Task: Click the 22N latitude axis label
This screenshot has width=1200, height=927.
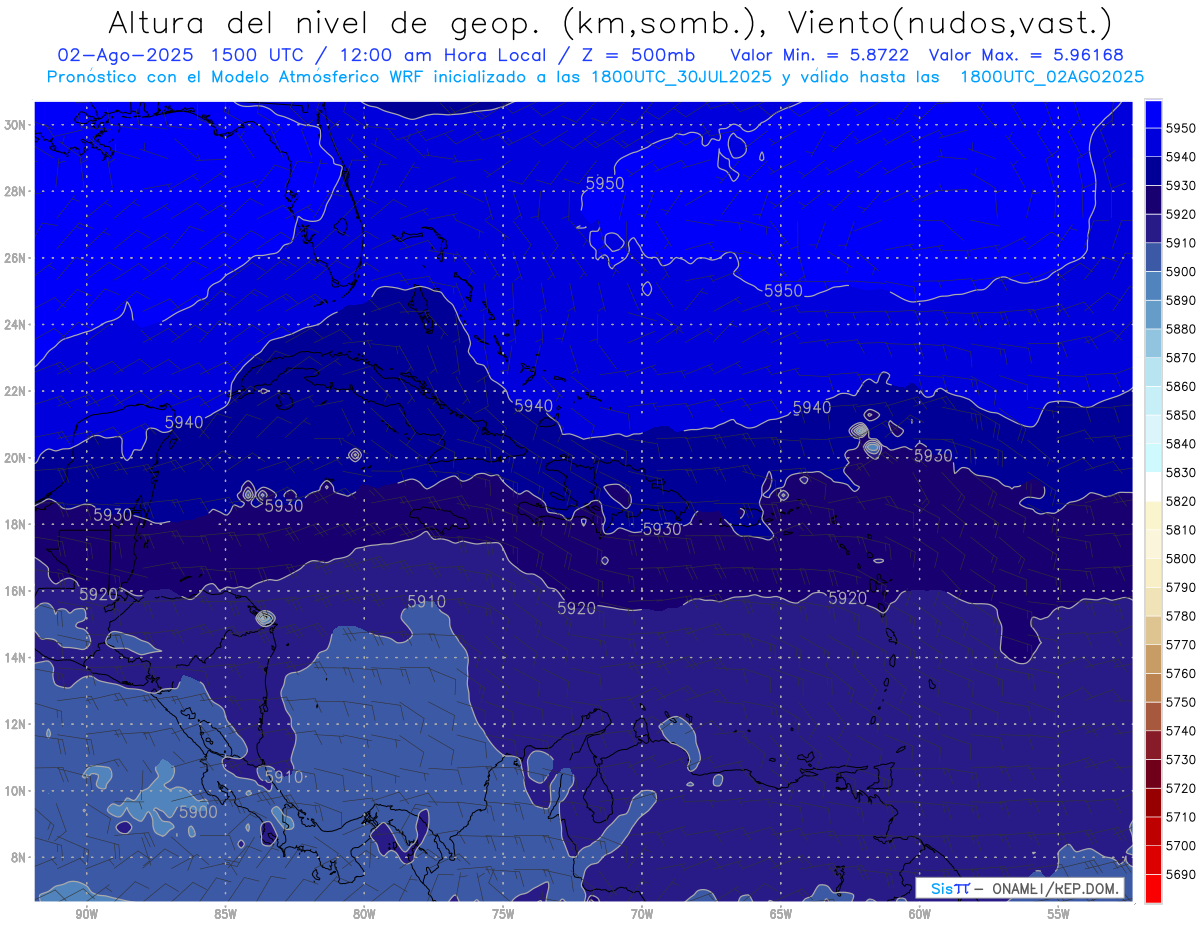Action: click(x=15, y=391)
